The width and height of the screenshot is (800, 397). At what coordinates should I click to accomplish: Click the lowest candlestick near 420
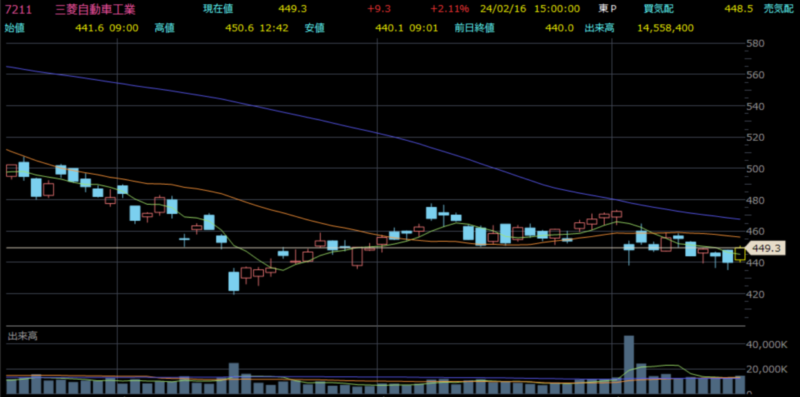pos(234,281)
